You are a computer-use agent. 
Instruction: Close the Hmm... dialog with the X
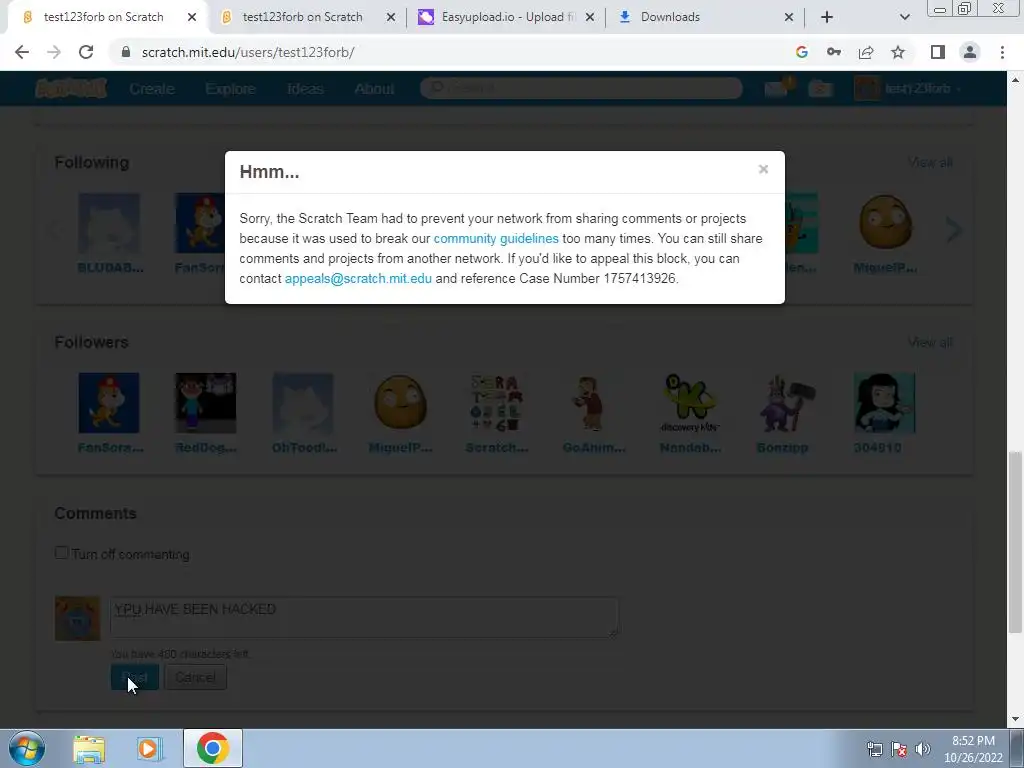tap(763, 170)
